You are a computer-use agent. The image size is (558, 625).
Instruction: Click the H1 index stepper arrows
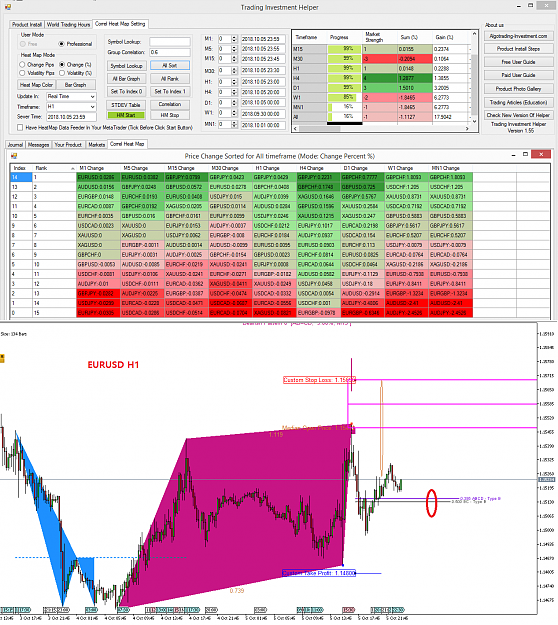(x=234, y=82)
